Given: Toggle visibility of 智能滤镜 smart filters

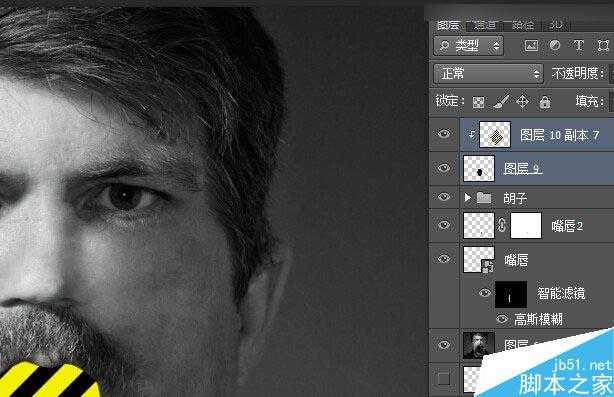Looking at the screenshot, I should pos(485,292).
